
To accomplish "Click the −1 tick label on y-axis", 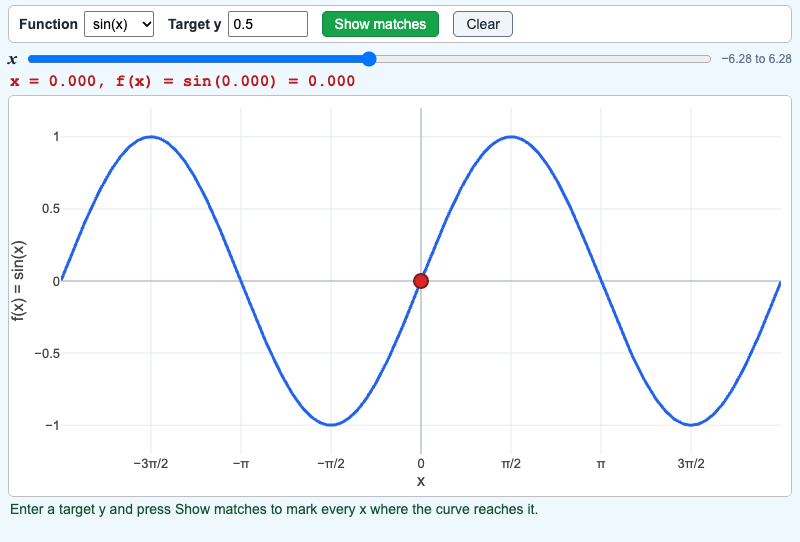I will point(53,426).
